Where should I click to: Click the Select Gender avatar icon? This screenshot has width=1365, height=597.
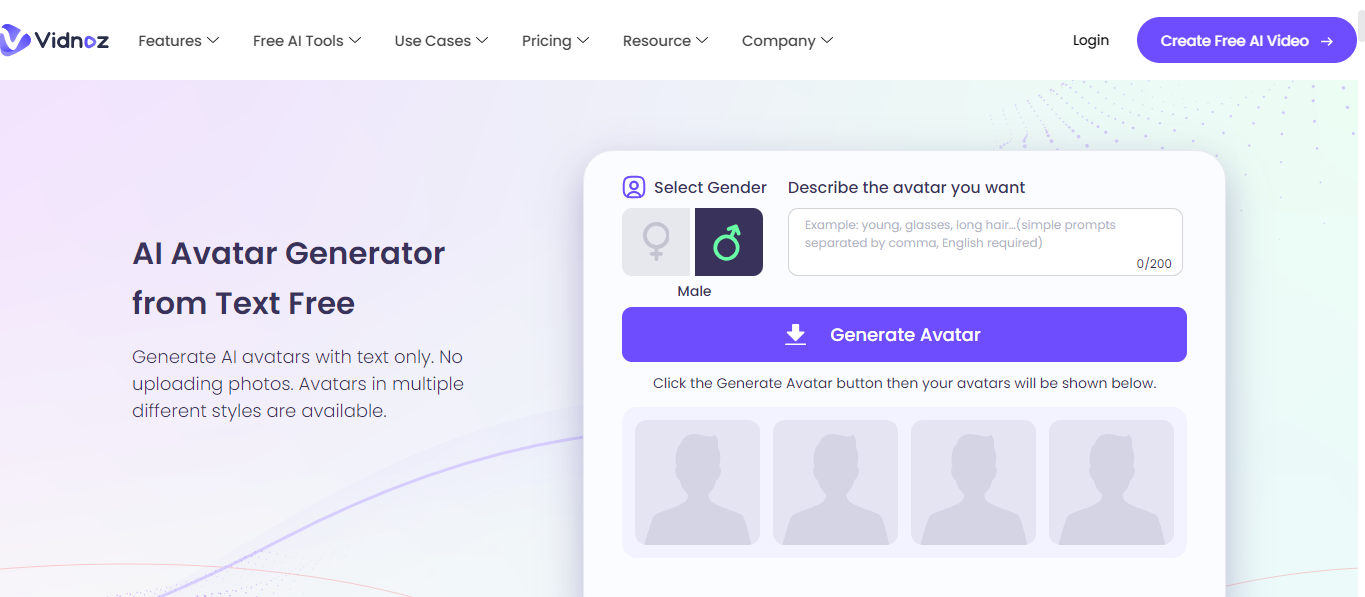(x=632, y=187)
